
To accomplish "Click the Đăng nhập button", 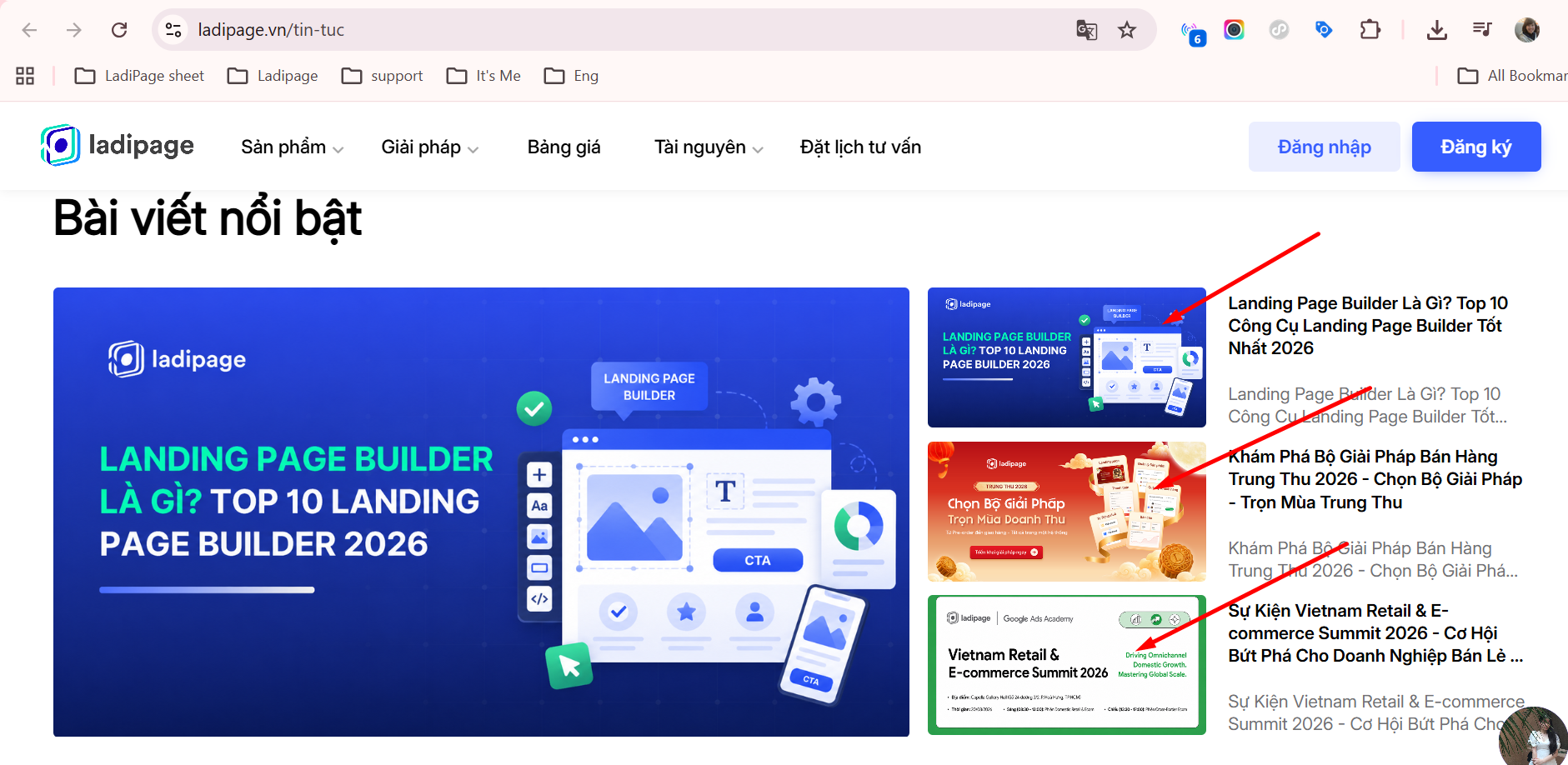I will [1324, 147].
